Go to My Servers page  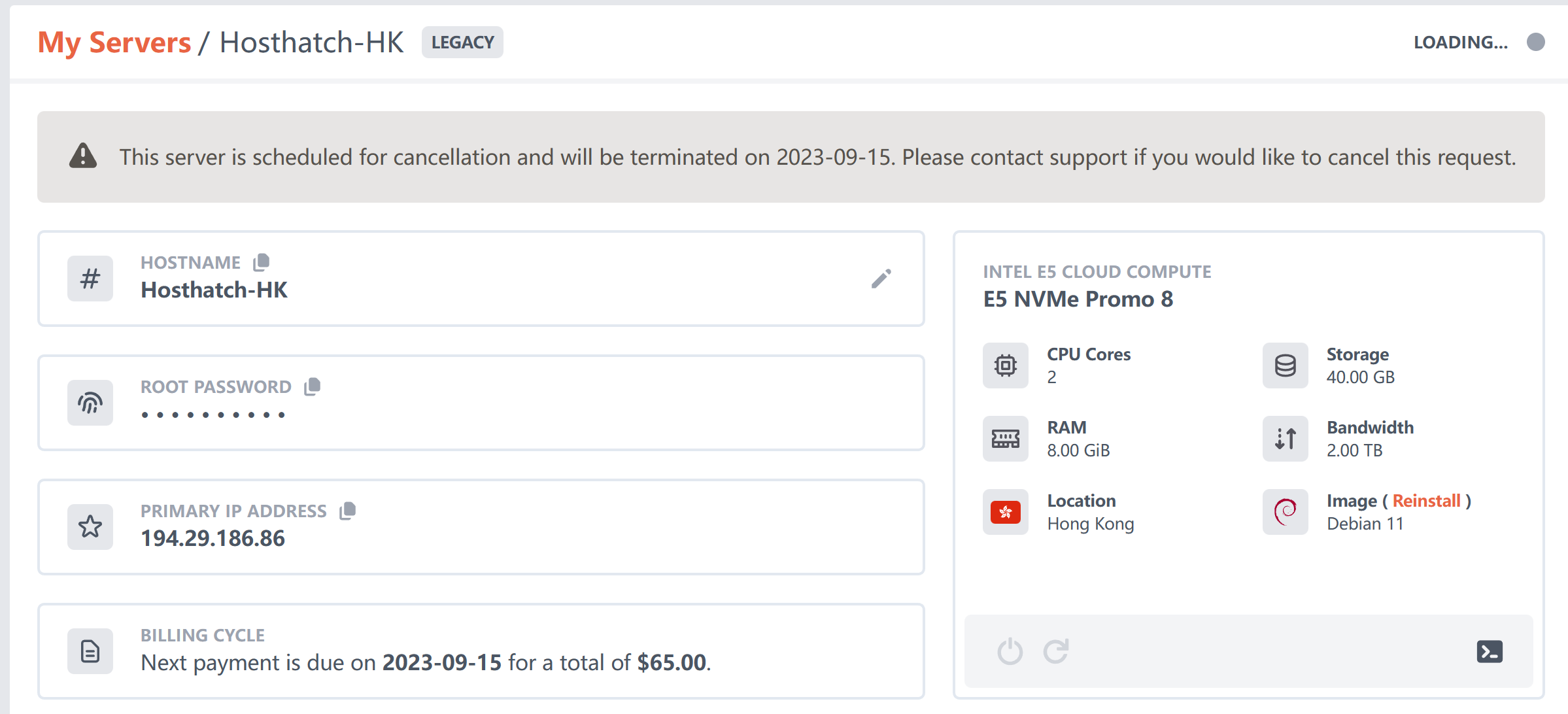[114, 42]
